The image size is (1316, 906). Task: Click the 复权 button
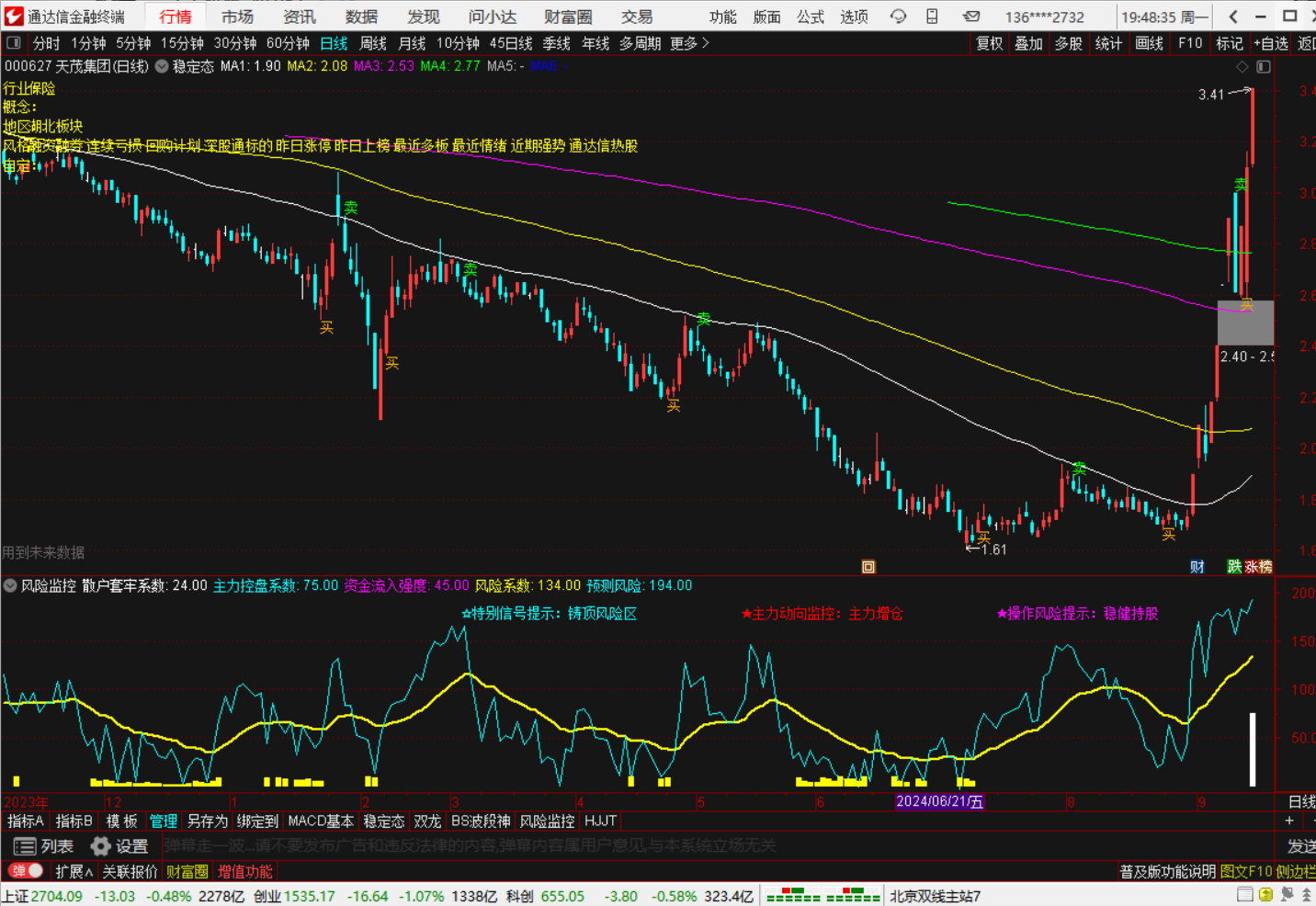(990, 43)
